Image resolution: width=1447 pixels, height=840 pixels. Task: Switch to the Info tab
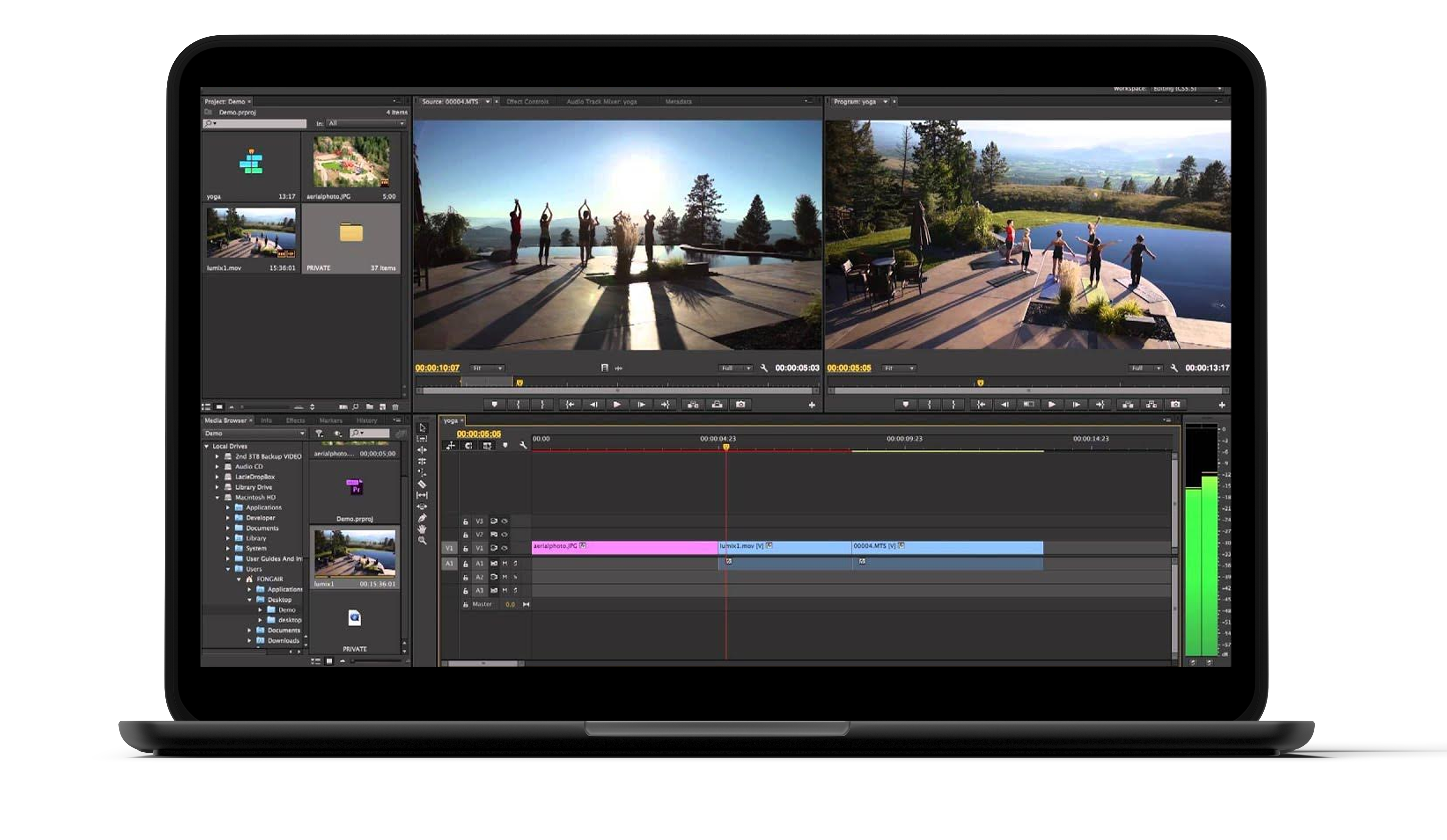[267, 420]
